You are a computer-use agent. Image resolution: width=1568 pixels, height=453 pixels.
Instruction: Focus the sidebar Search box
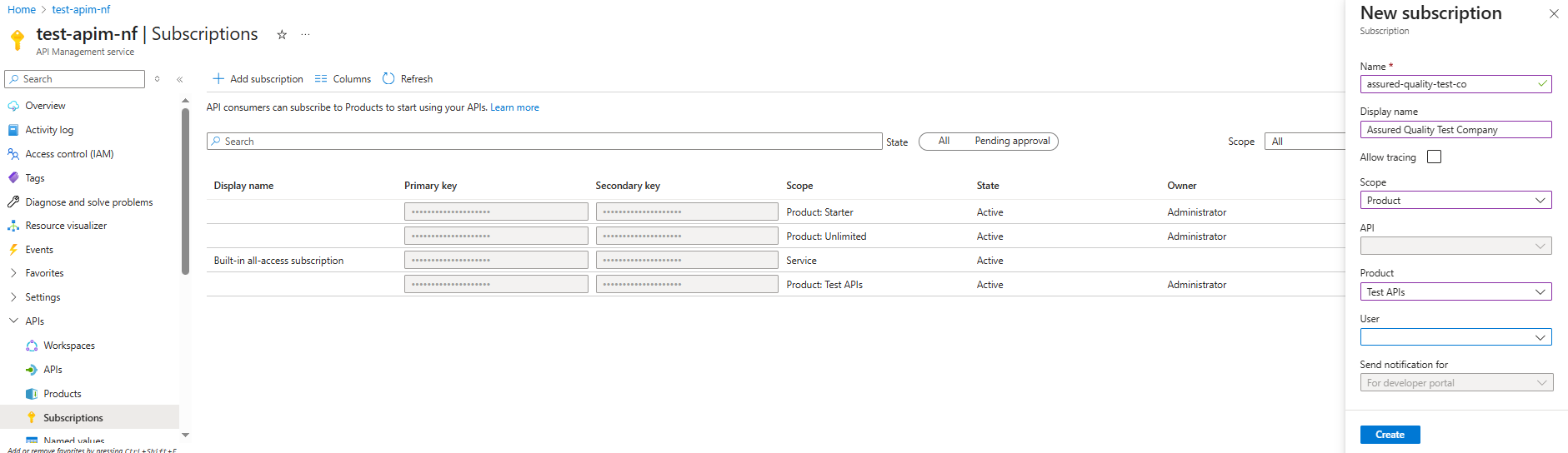pos(75,79)
